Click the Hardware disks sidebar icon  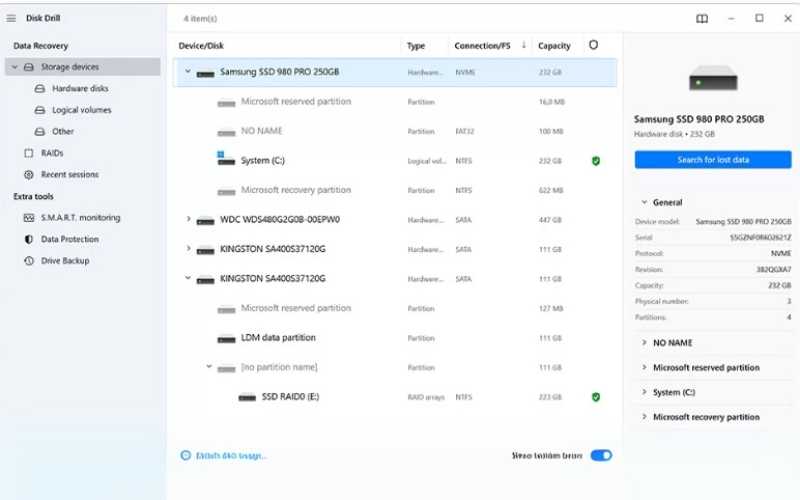pos(40,88)
